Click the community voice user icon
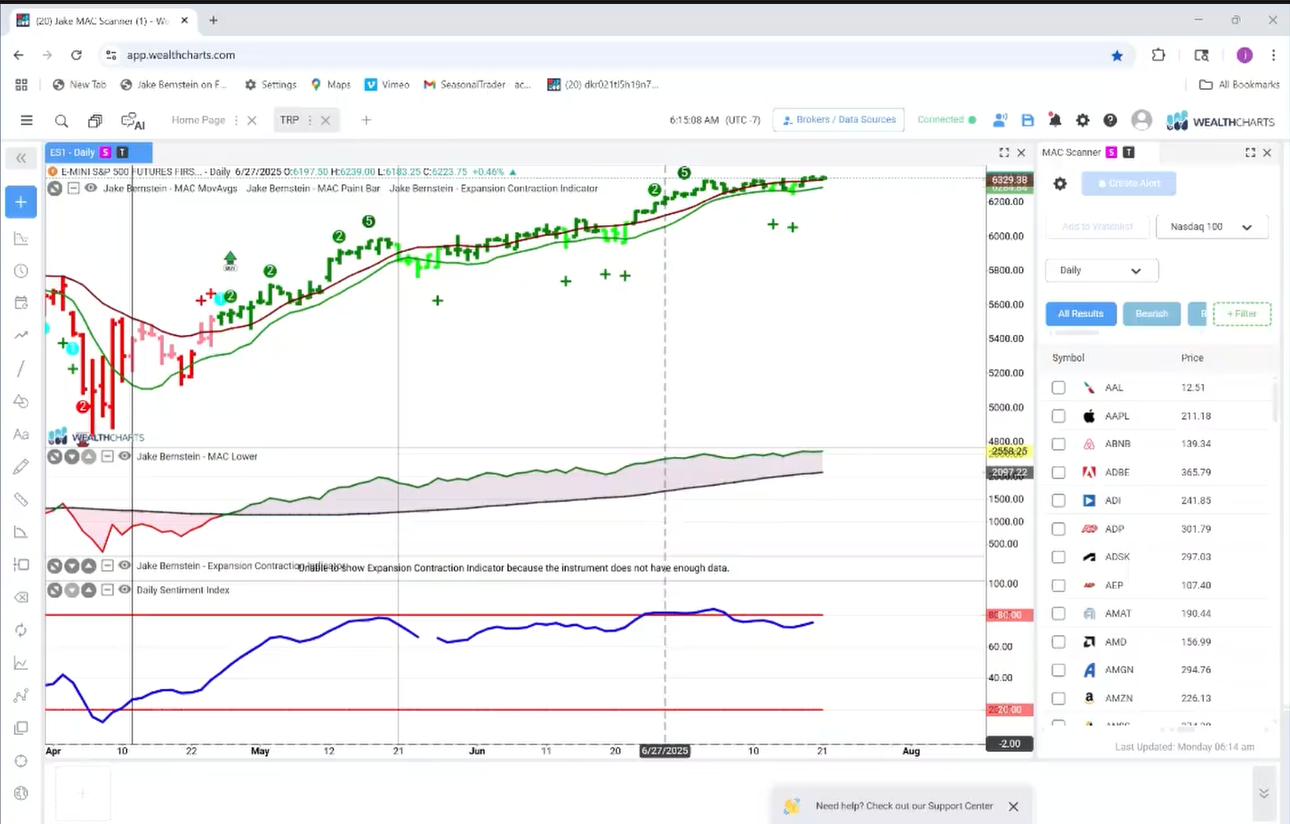1290x824 pixels. [x=999, y=120]
